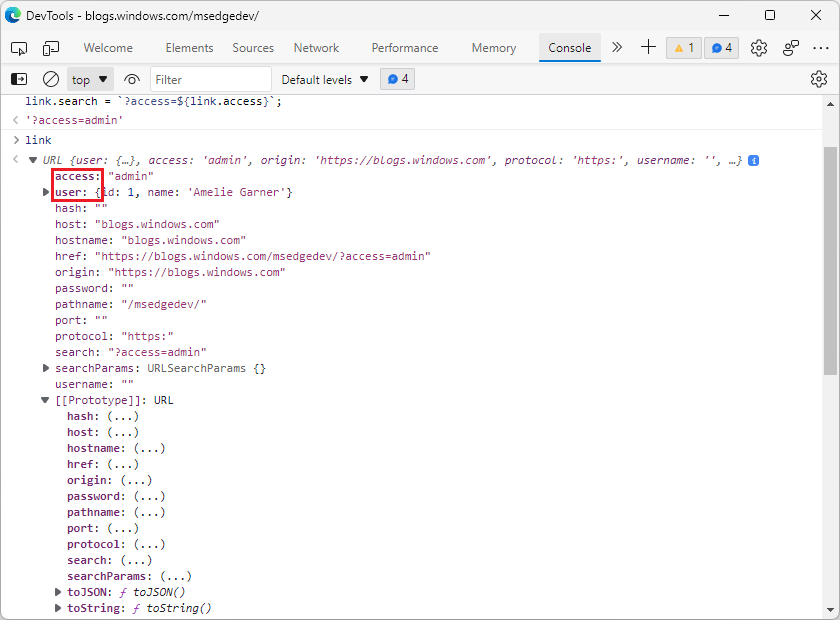
Task: Invoke getter for prototype search (...)
Action: 136,561
